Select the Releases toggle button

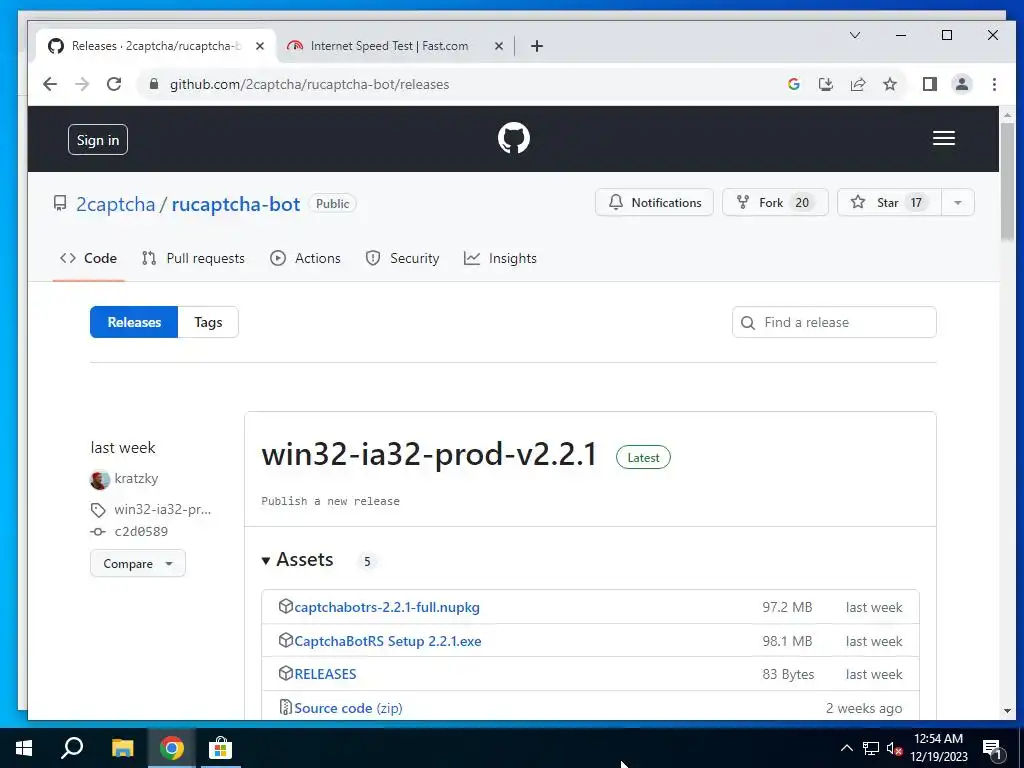tap(134, 322)
